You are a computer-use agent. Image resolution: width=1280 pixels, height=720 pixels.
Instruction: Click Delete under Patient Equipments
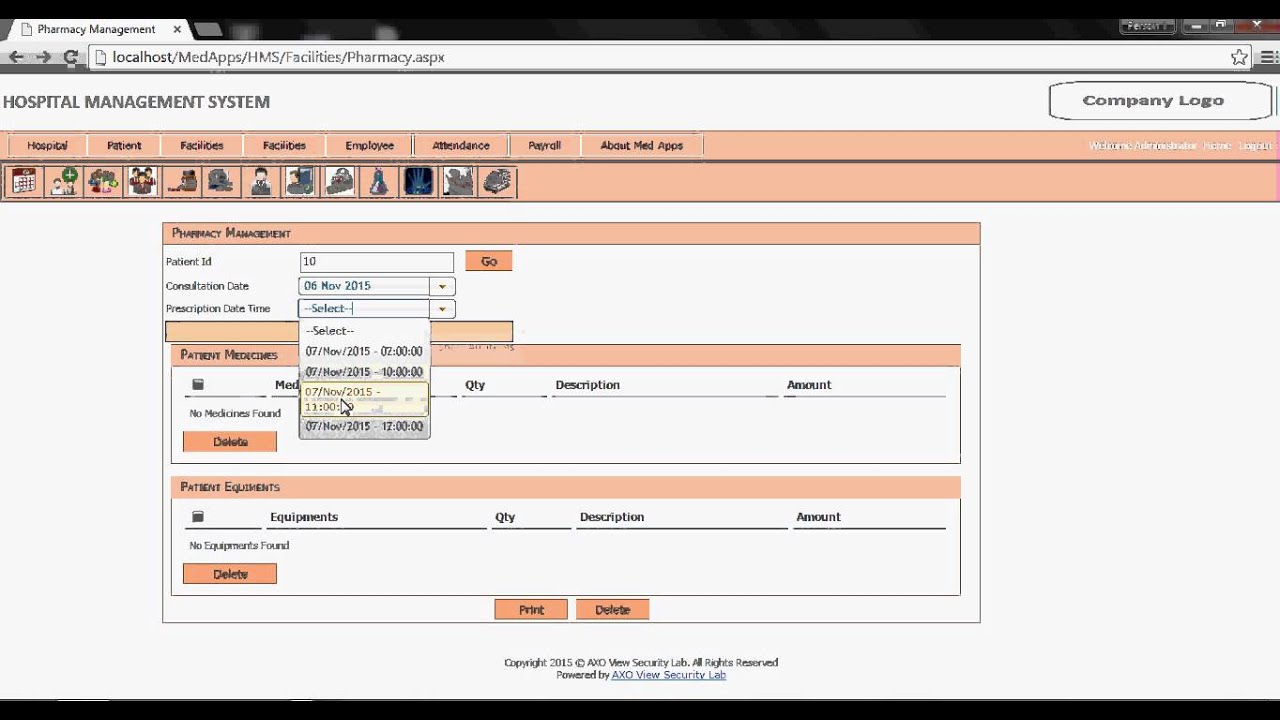point(230,574)
